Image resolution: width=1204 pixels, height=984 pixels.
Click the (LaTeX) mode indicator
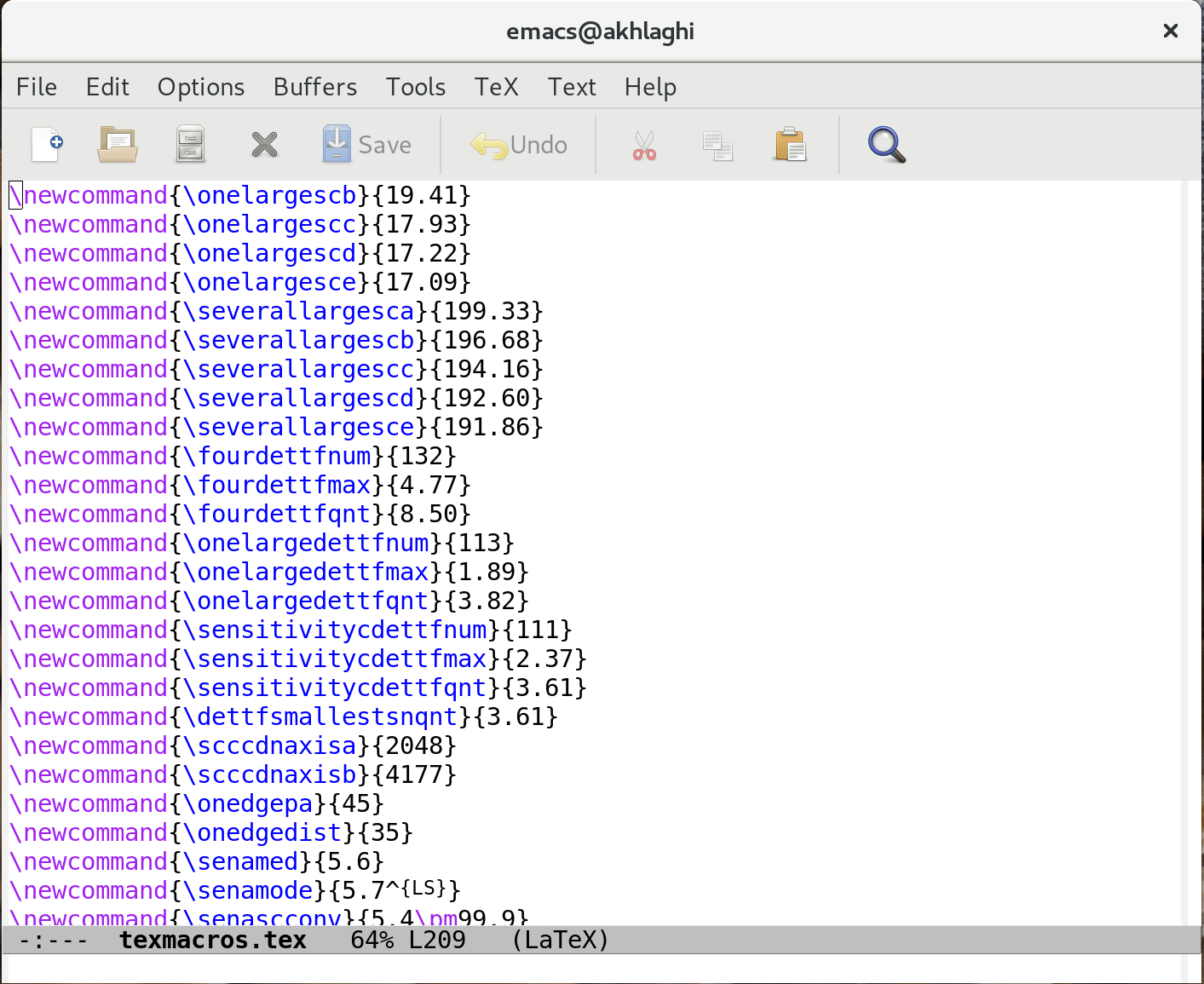[560, 940]
